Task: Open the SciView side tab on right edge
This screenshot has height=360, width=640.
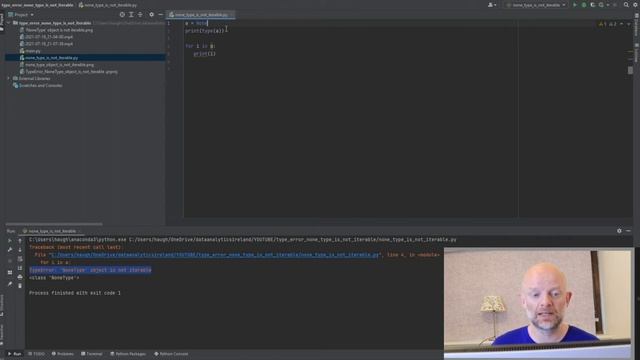Action: pos(637,53)
